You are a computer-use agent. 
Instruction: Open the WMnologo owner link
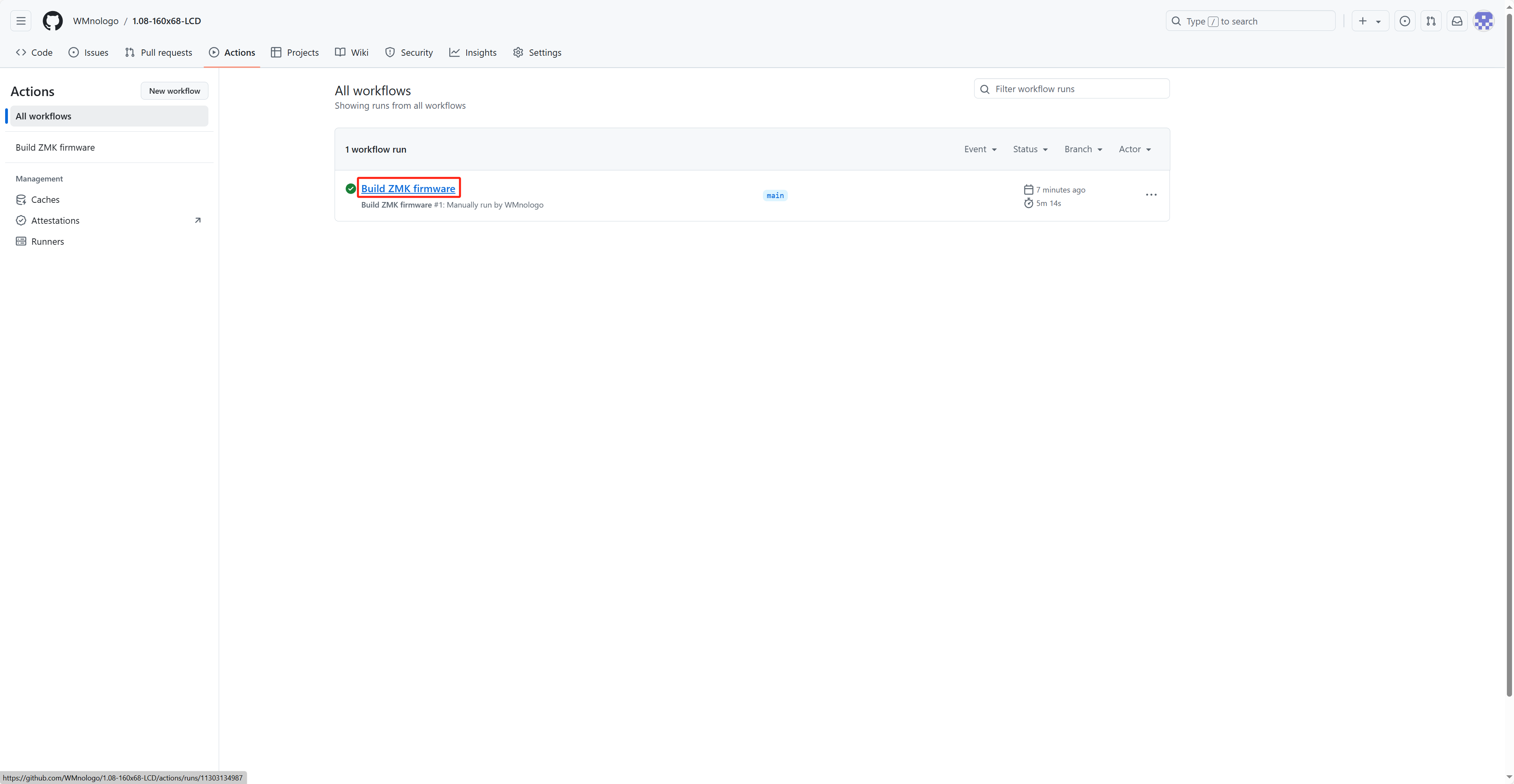click(96, 21)
